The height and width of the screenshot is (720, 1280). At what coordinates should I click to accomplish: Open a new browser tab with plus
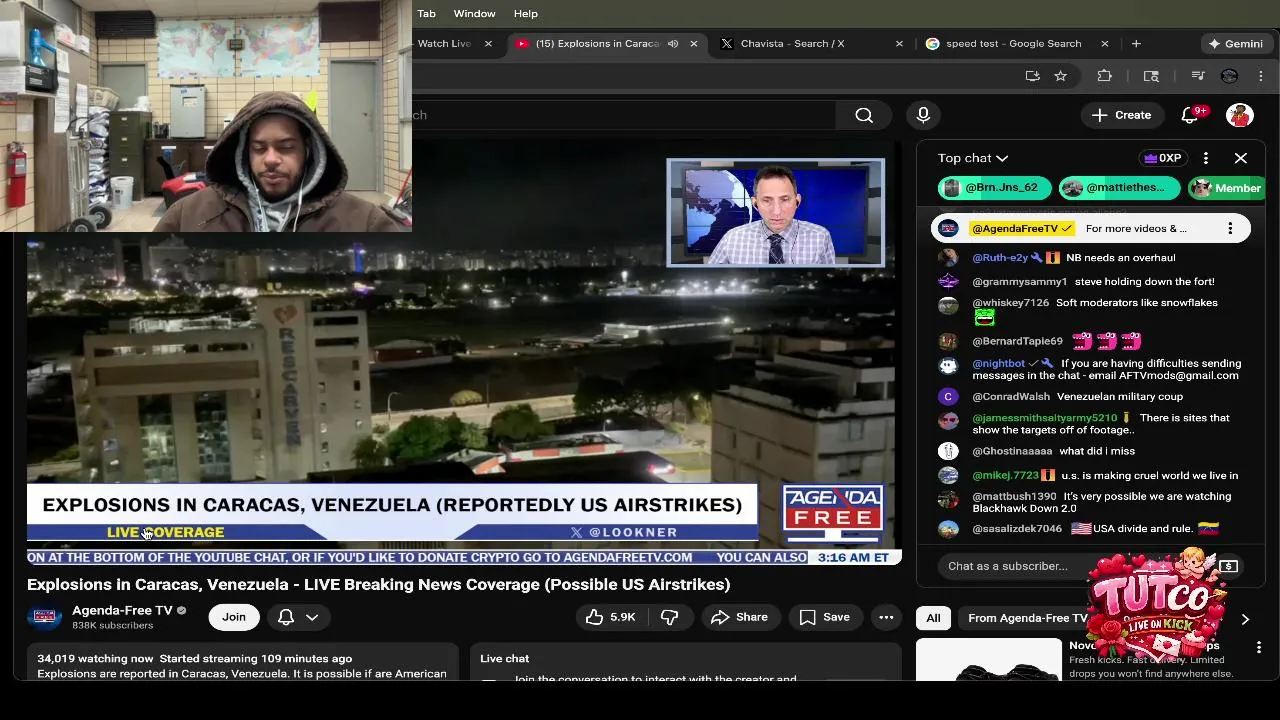[1136, 44]
